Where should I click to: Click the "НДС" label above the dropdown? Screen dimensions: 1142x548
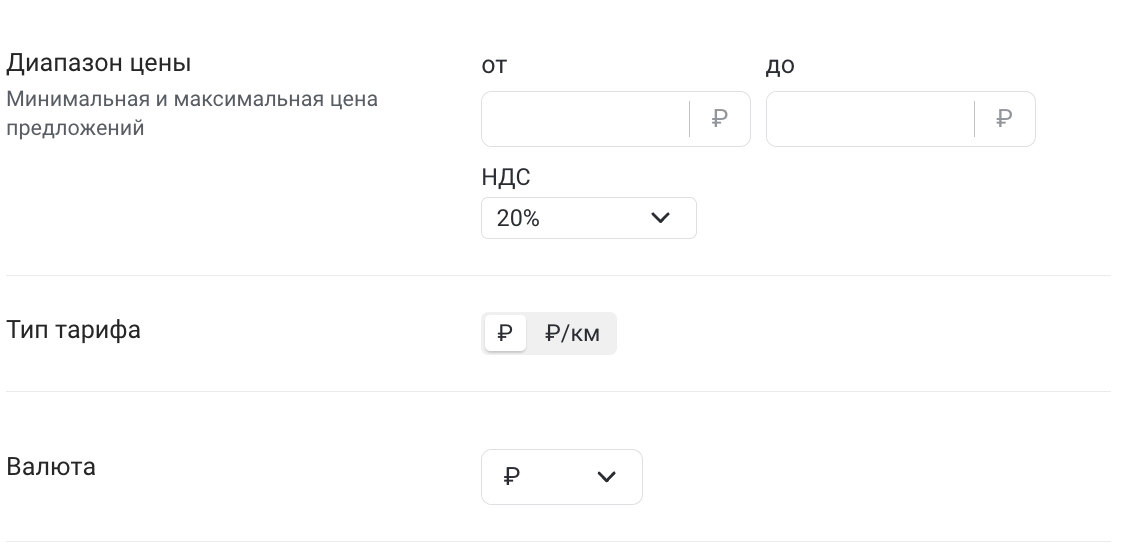(x=506, y=178)
